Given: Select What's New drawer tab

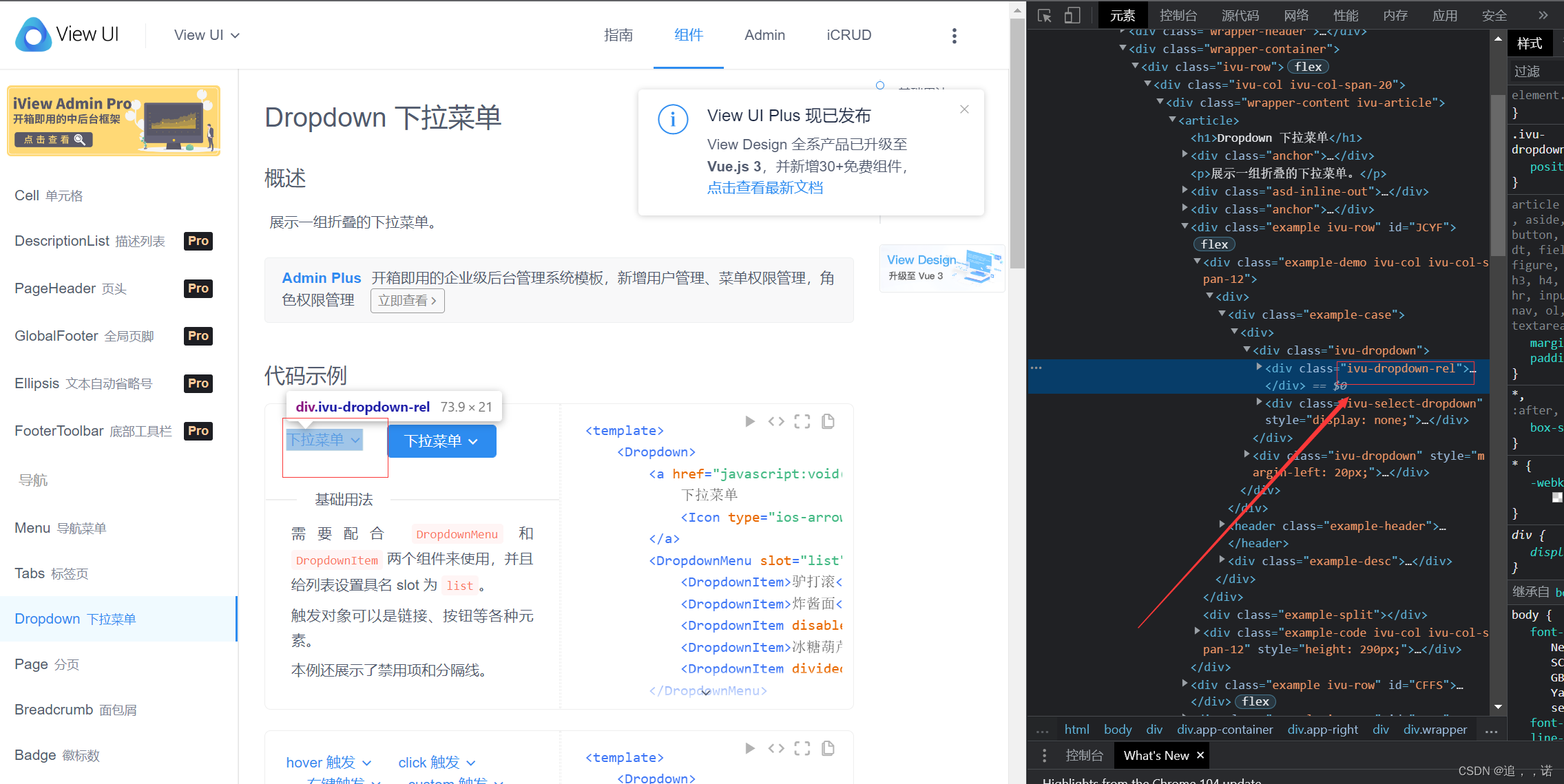Looking at the screenshot, I should click(1156, 755).
